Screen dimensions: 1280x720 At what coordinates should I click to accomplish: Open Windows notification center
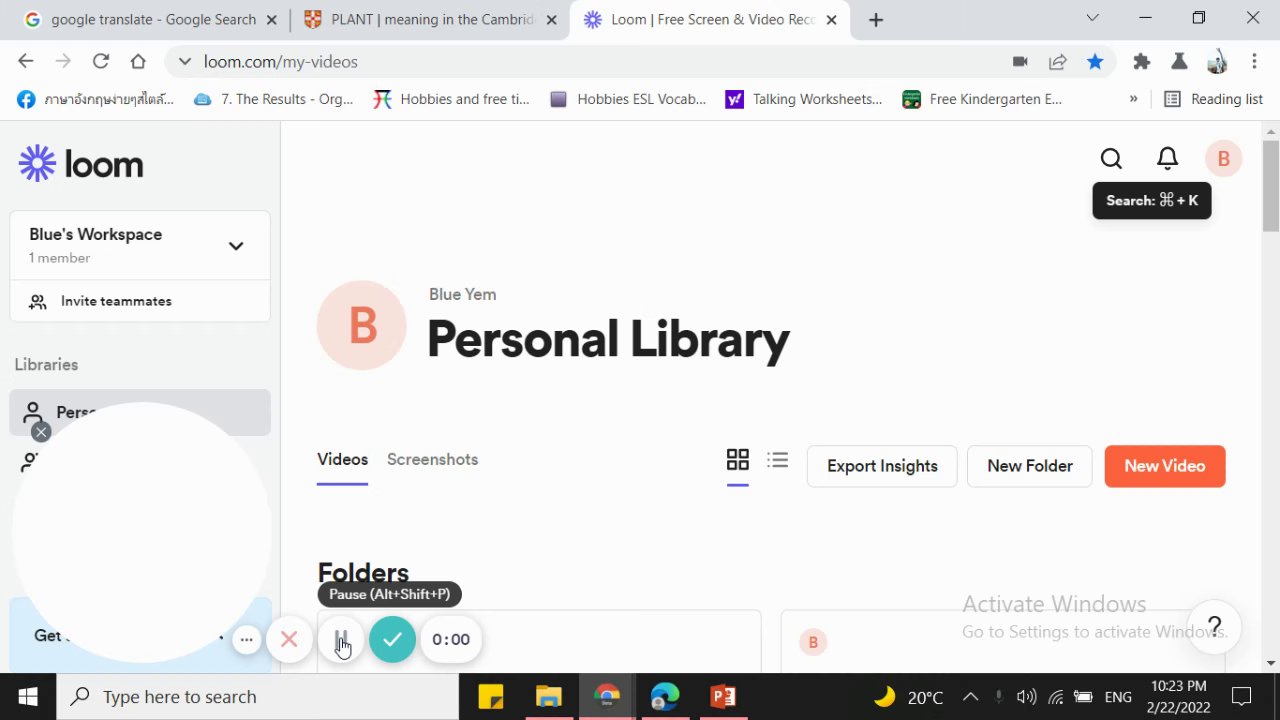click(1241, 697)
